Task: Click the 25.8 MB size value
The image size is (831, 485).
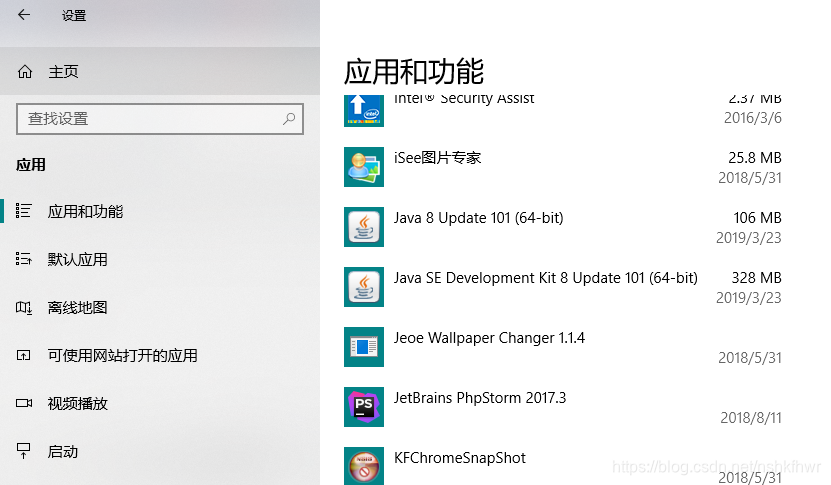Action: tap(755, 157)
